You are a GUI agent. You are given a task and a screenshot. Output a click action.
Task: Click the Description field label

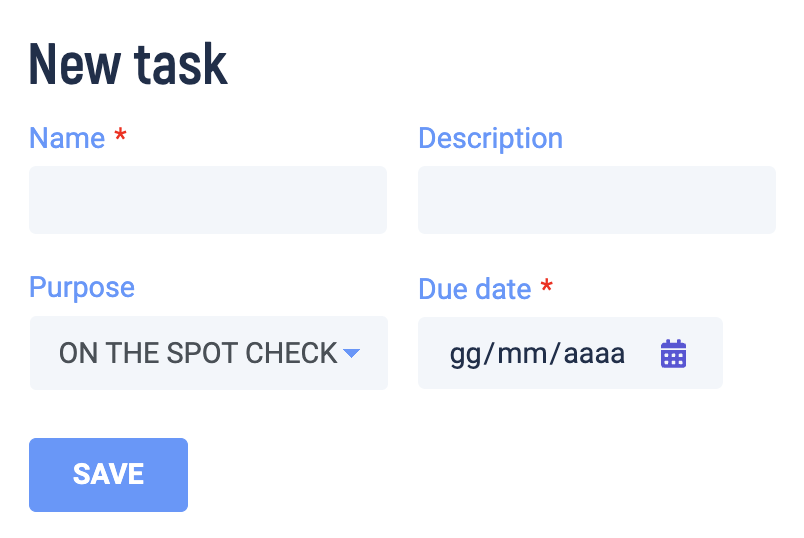click(x=490, y=138)
